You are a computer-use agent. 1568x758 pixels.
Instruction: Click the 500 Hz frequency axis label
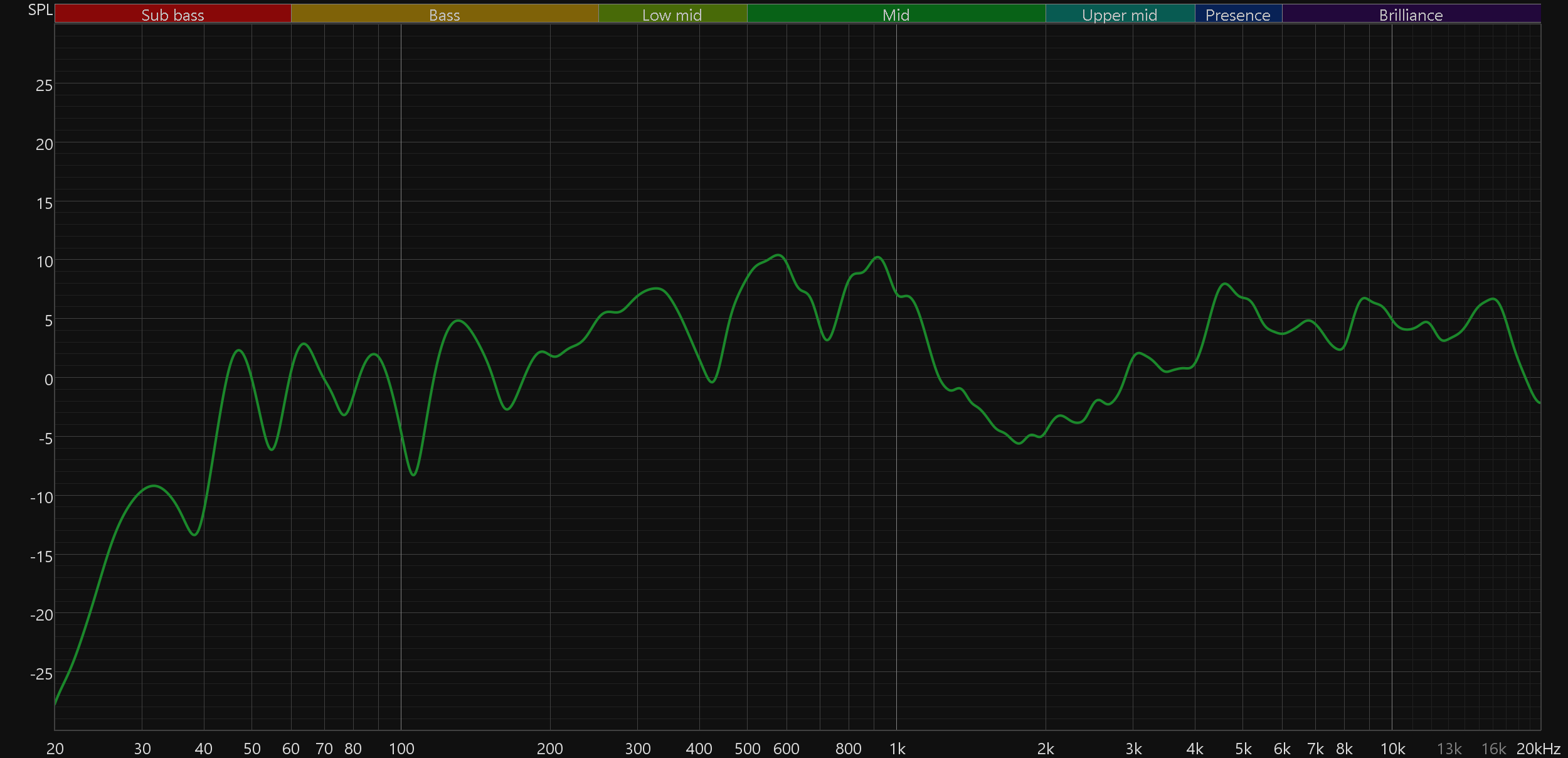748,749
